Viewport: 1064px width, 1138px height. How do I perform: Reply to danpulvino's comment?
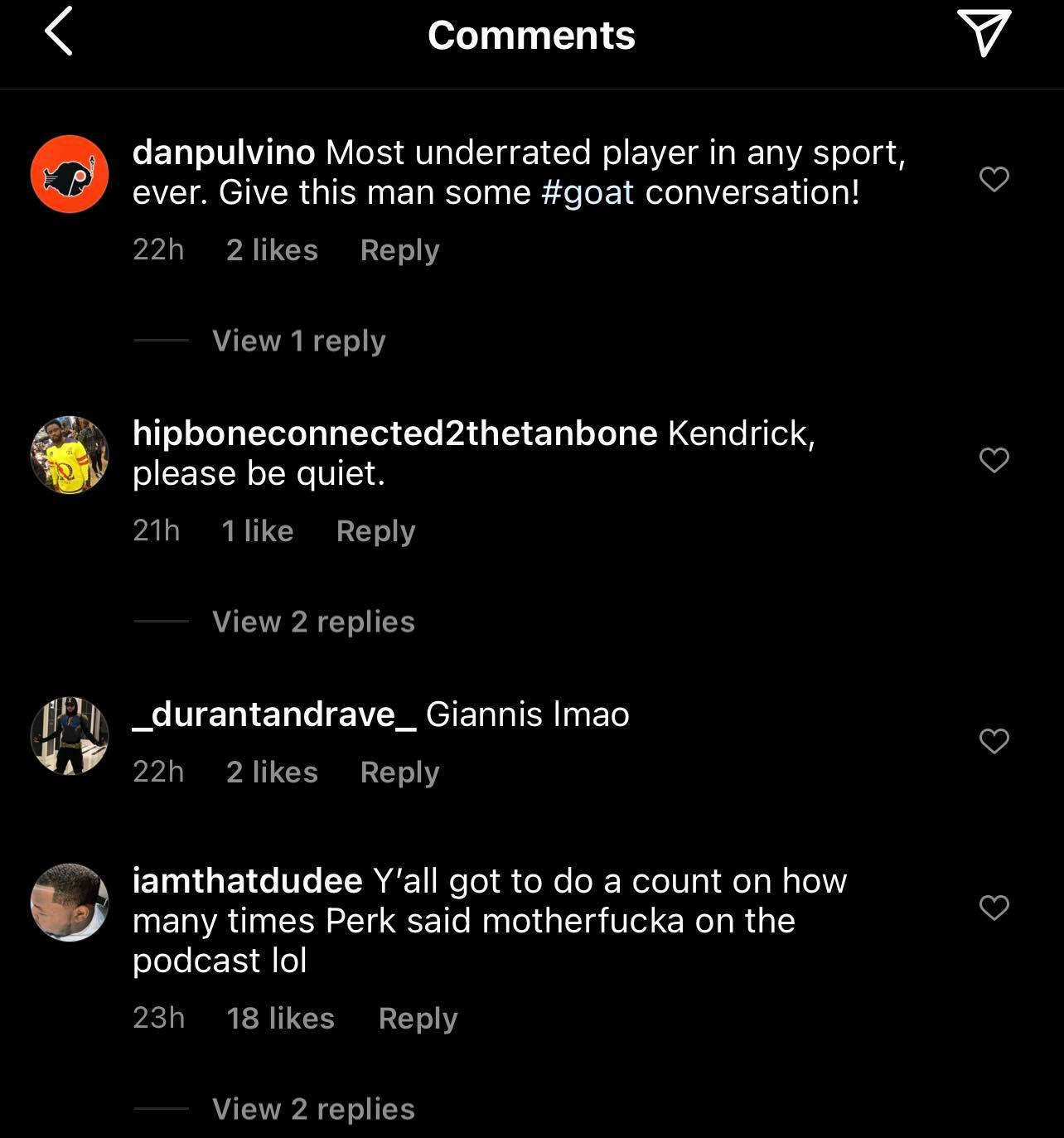click(x=399, y=249)
